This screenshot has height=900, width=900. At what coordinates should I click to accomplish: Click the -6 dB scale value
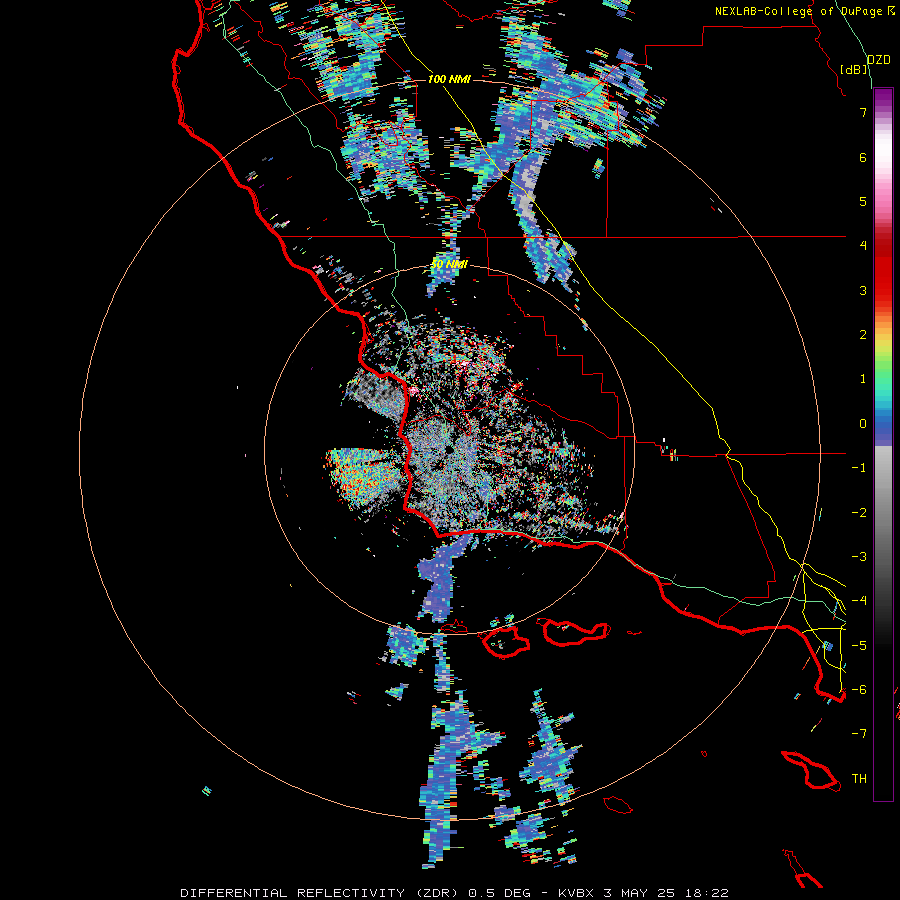click(x=859, y=690)
